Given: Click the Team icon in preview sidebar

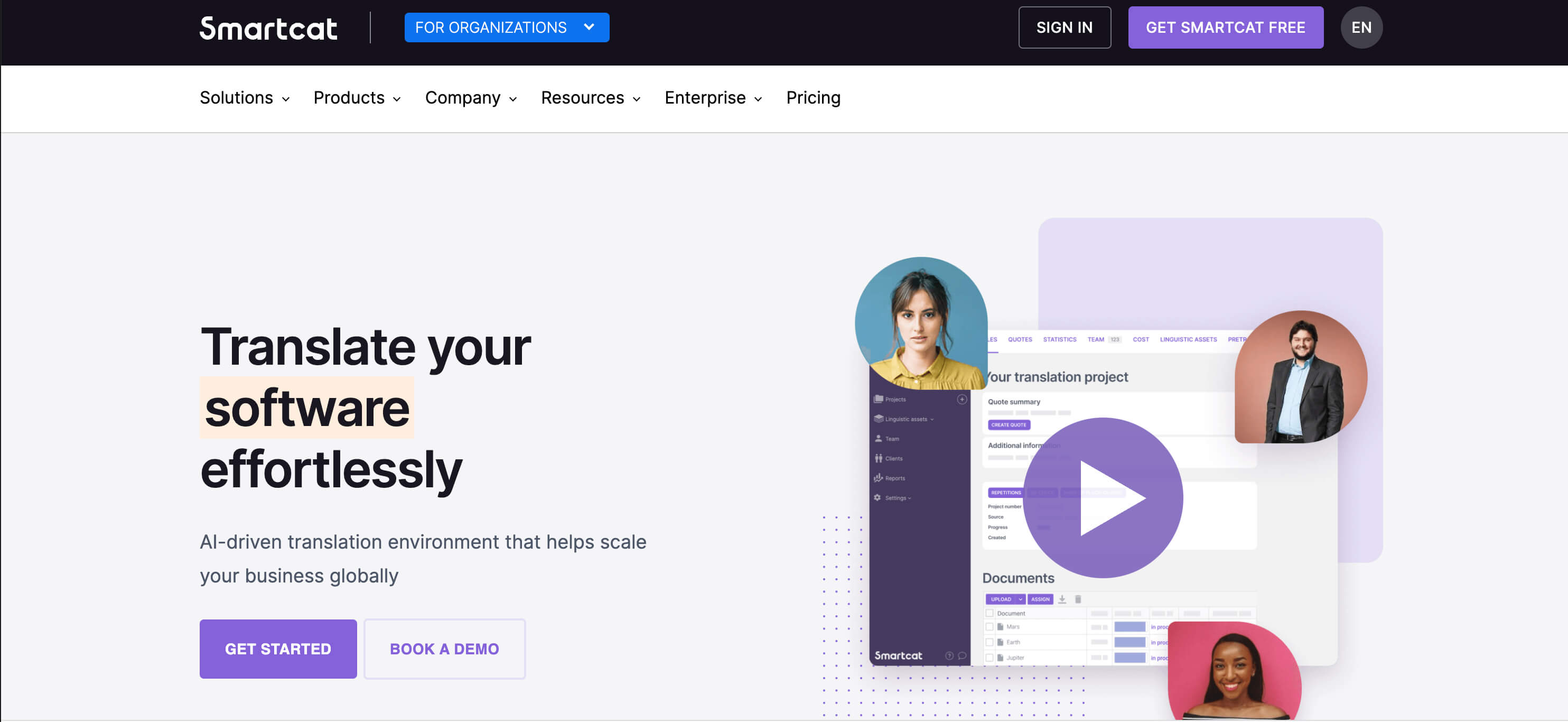Looking at the screenshot, I should pos(879,438).
